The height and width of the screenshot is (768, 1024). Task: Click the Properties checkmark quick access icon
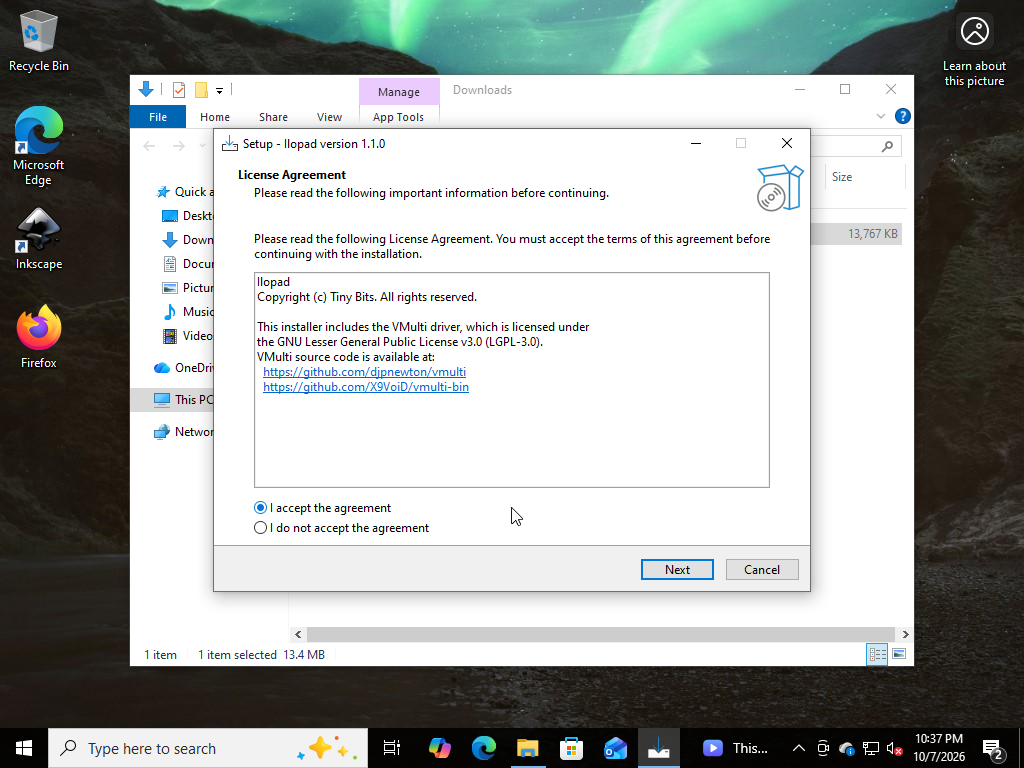pos(179,90)
